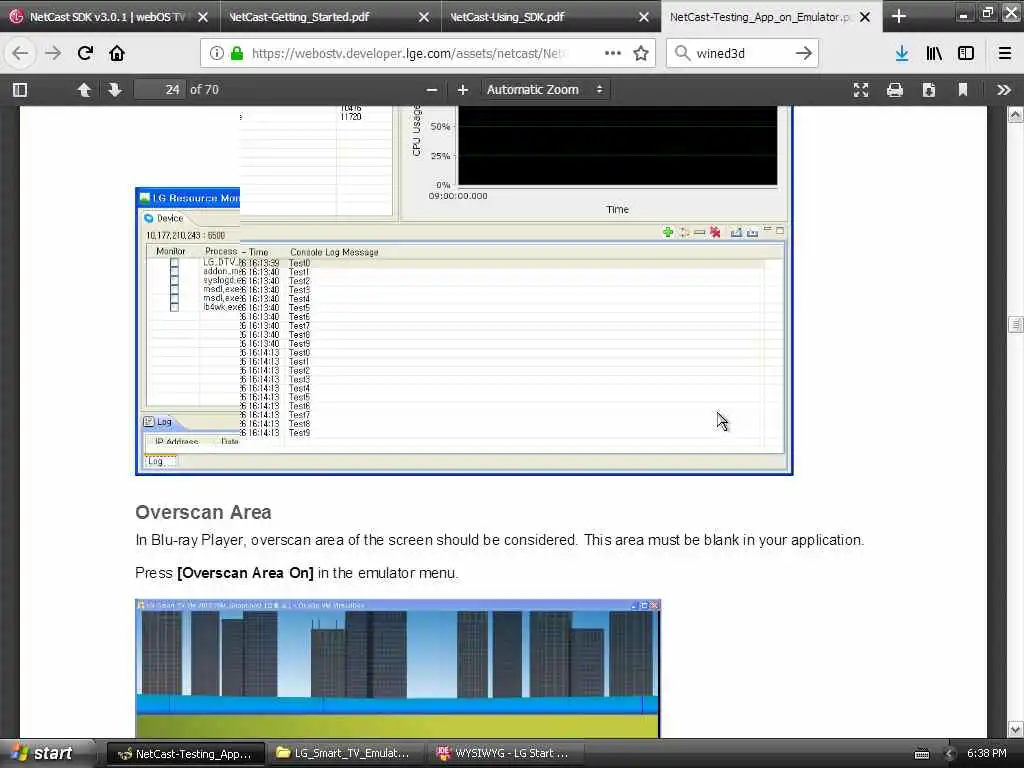Image resolution: width=1024 pixels, height=768 pixels.
Task: Open a new browser tab
Action: [x=899, y=16]
